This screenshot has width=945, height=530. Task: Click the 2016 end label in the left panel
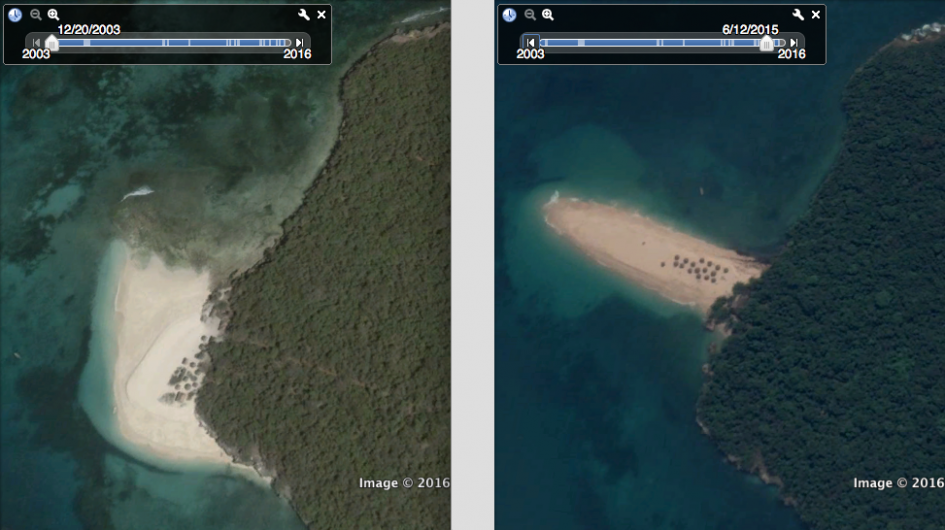click(x=297, y=54)
